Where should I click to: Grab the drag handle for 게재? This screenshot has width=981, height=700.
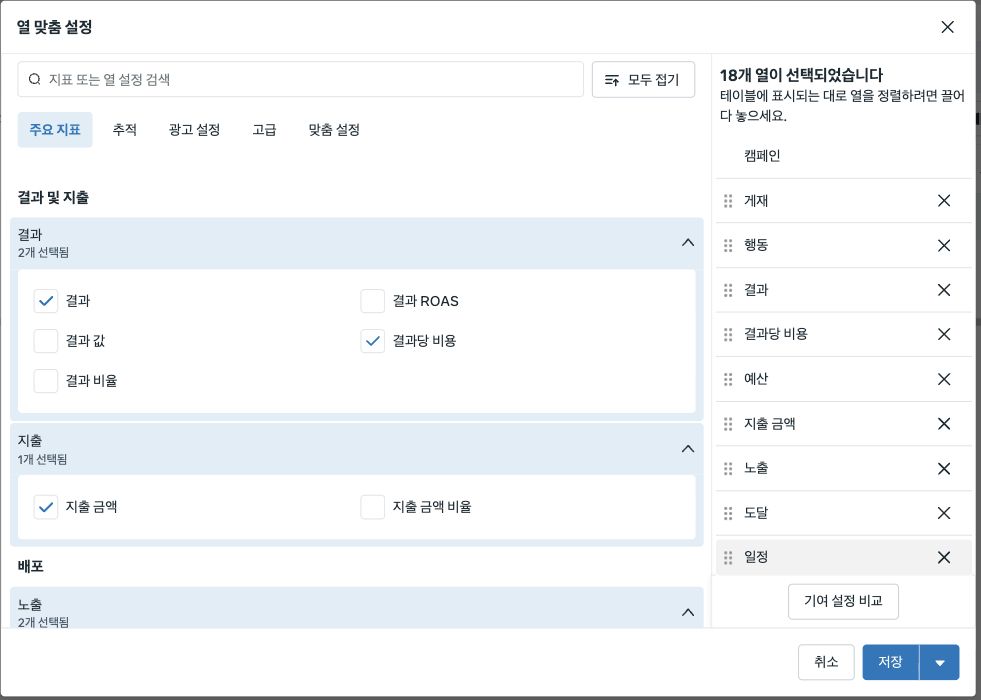(x=728, y=201)
